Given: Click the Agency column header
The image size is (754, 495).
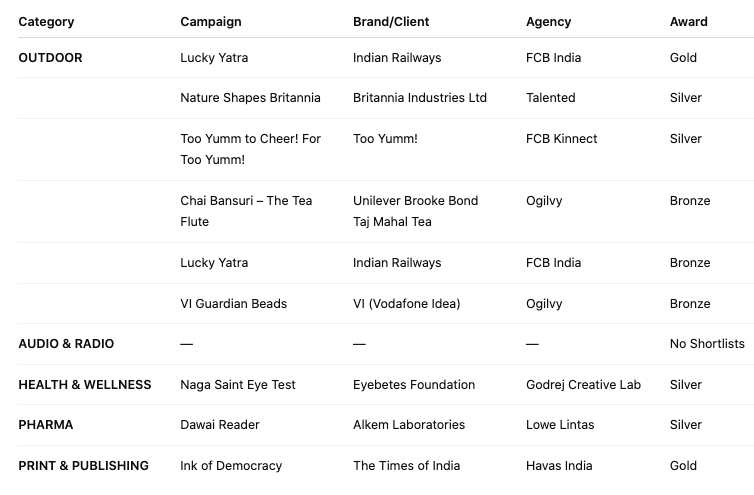Looking at the screenshot, I should [548, 21].
